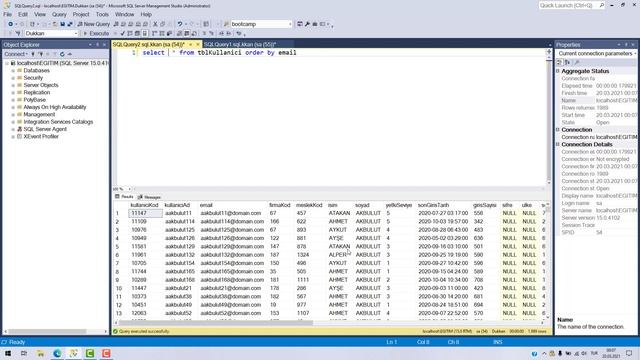Select the results cell containing 11147

[145, 213]
